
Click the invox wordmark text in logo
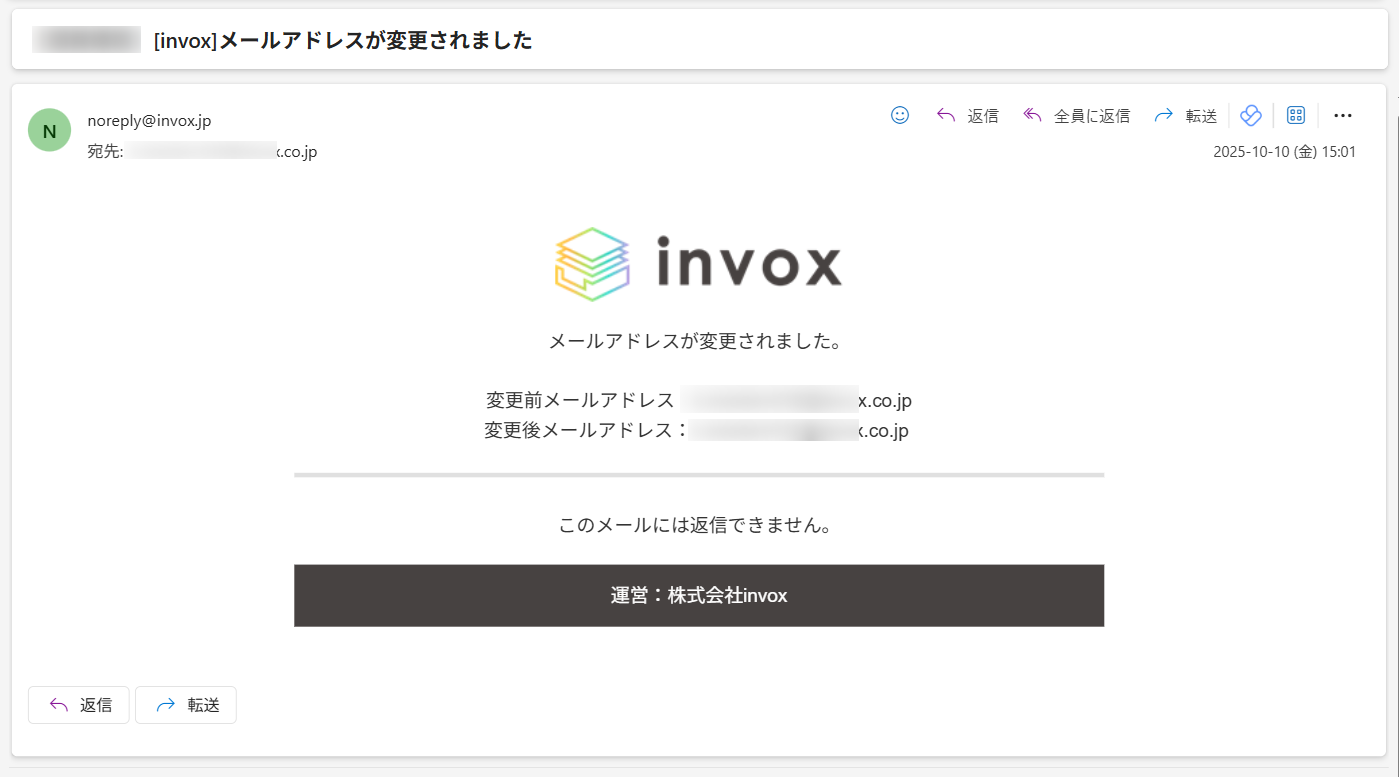coord(749,264)
